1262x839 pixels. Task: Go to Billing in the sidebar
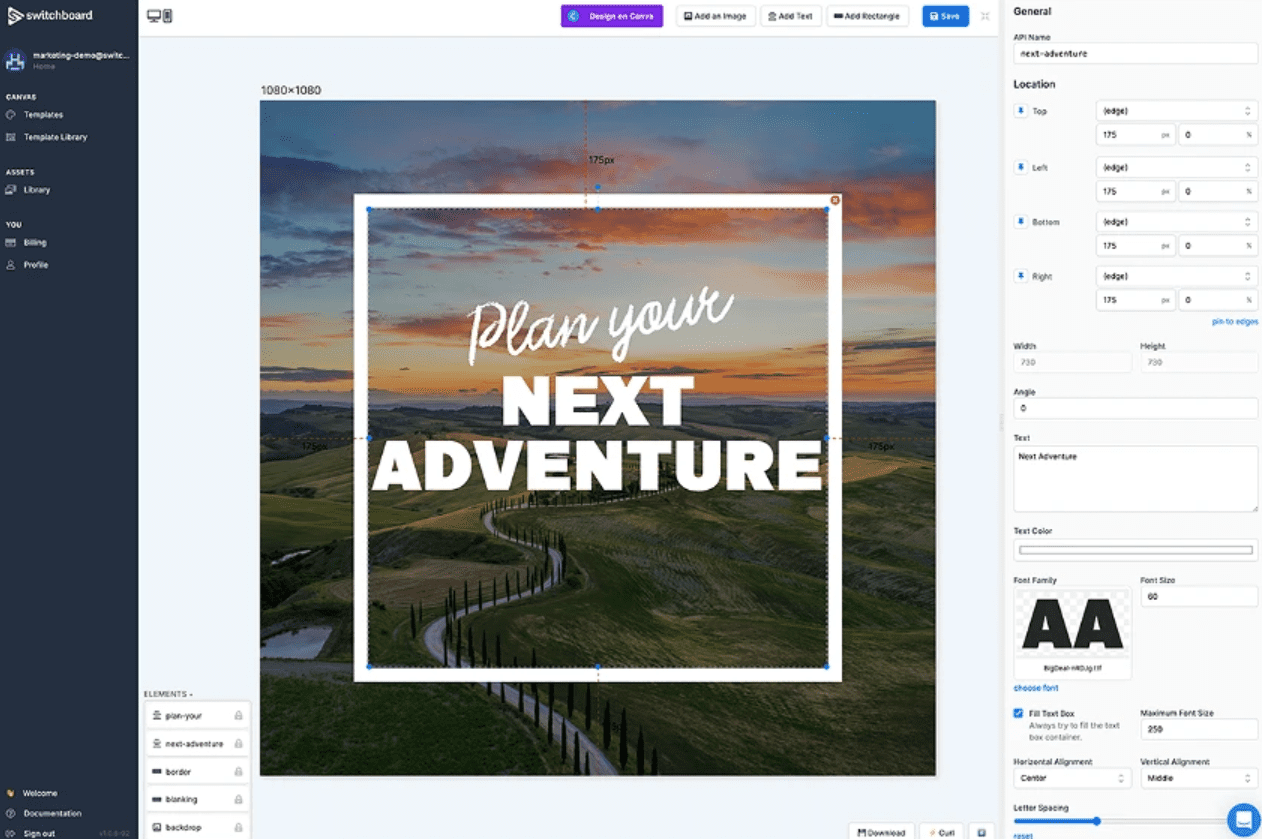pos(35,242)
